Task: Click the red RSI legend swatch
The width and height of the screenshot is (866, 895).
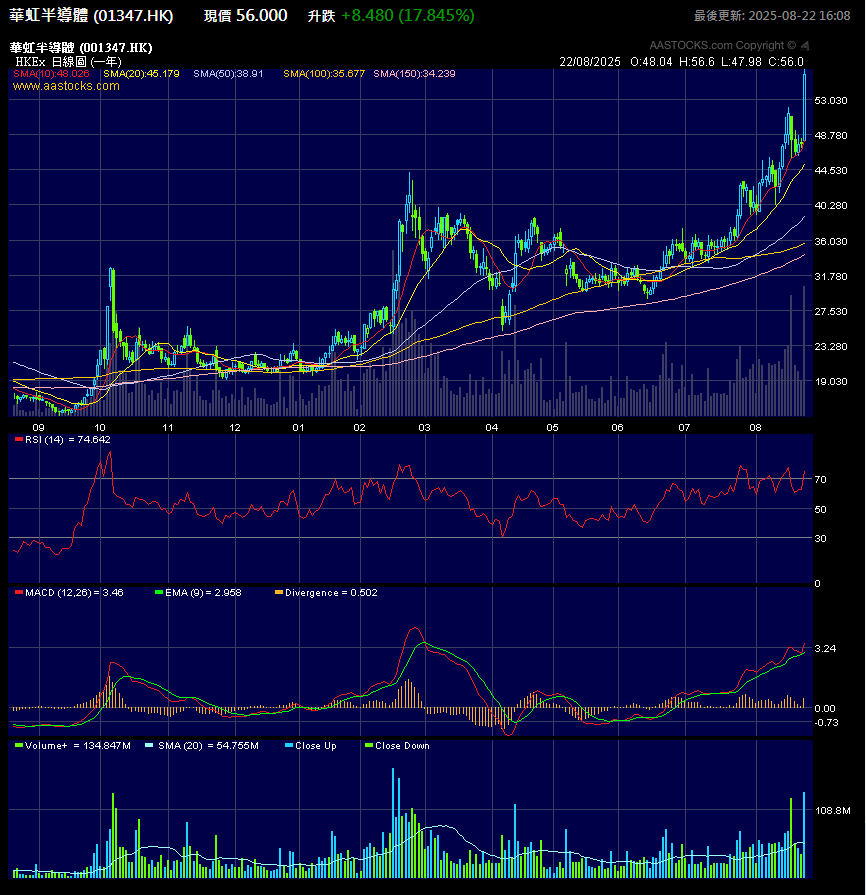Action: (x=19, y=440)
